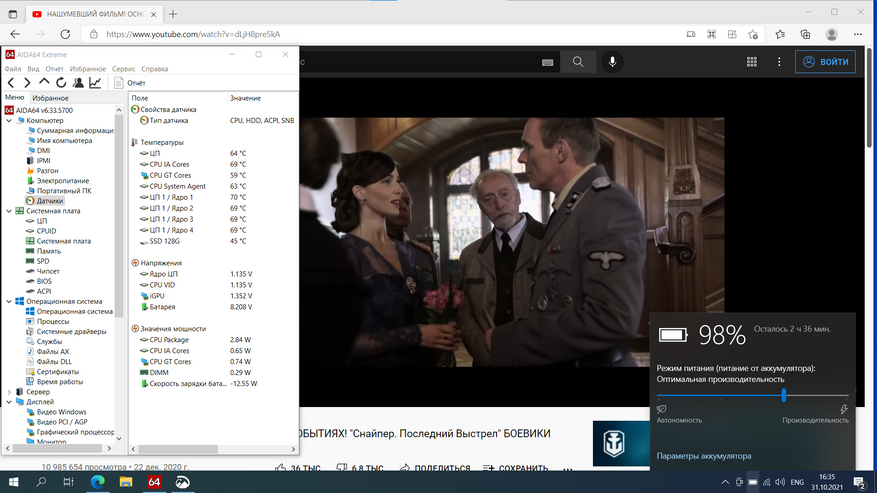Image resolution: width=877 pixels, height=493 pixels.
Task: Select the IPMI tree item
Action: 39,161
